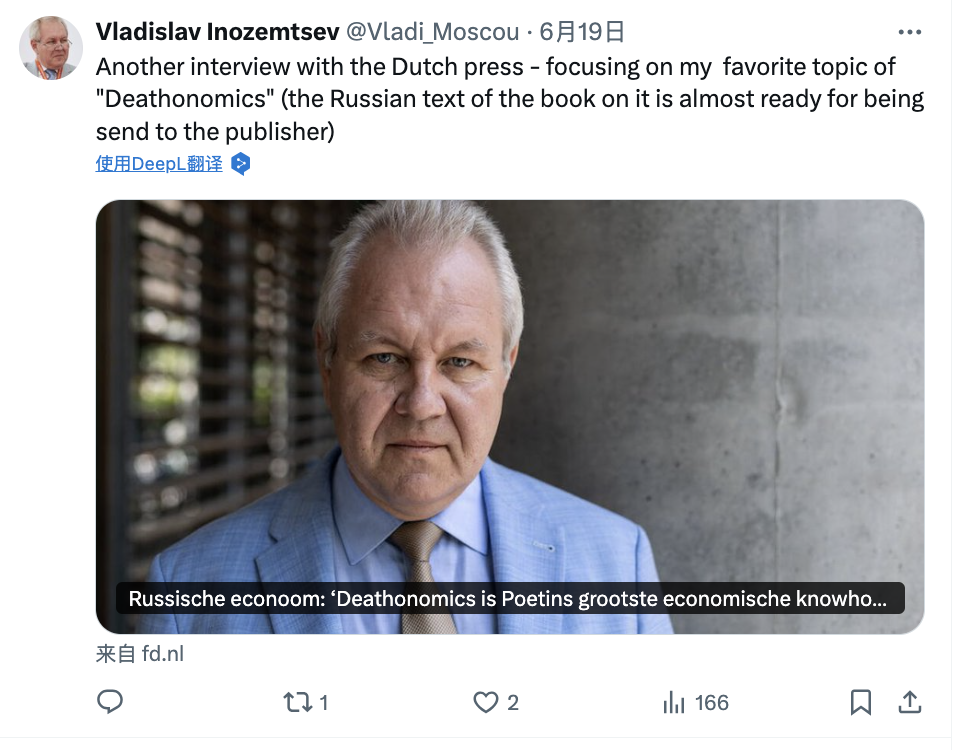Click the like count of 2
The height and width of the screenshot is (750, 978).
pyautogui.click(x=513, y=703)
